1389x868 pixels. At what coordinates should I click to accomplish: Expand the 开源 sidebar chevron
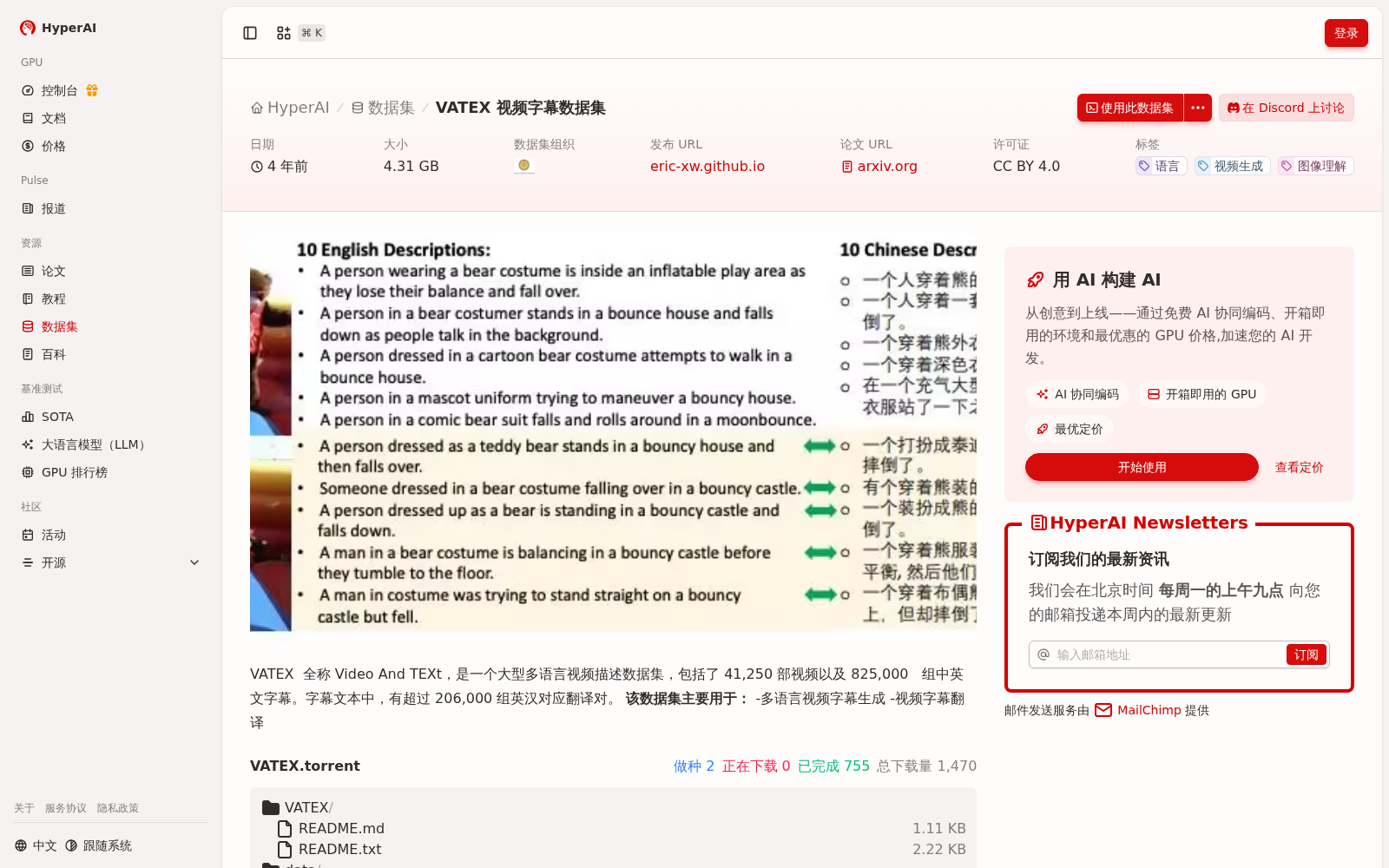point(194,562)
